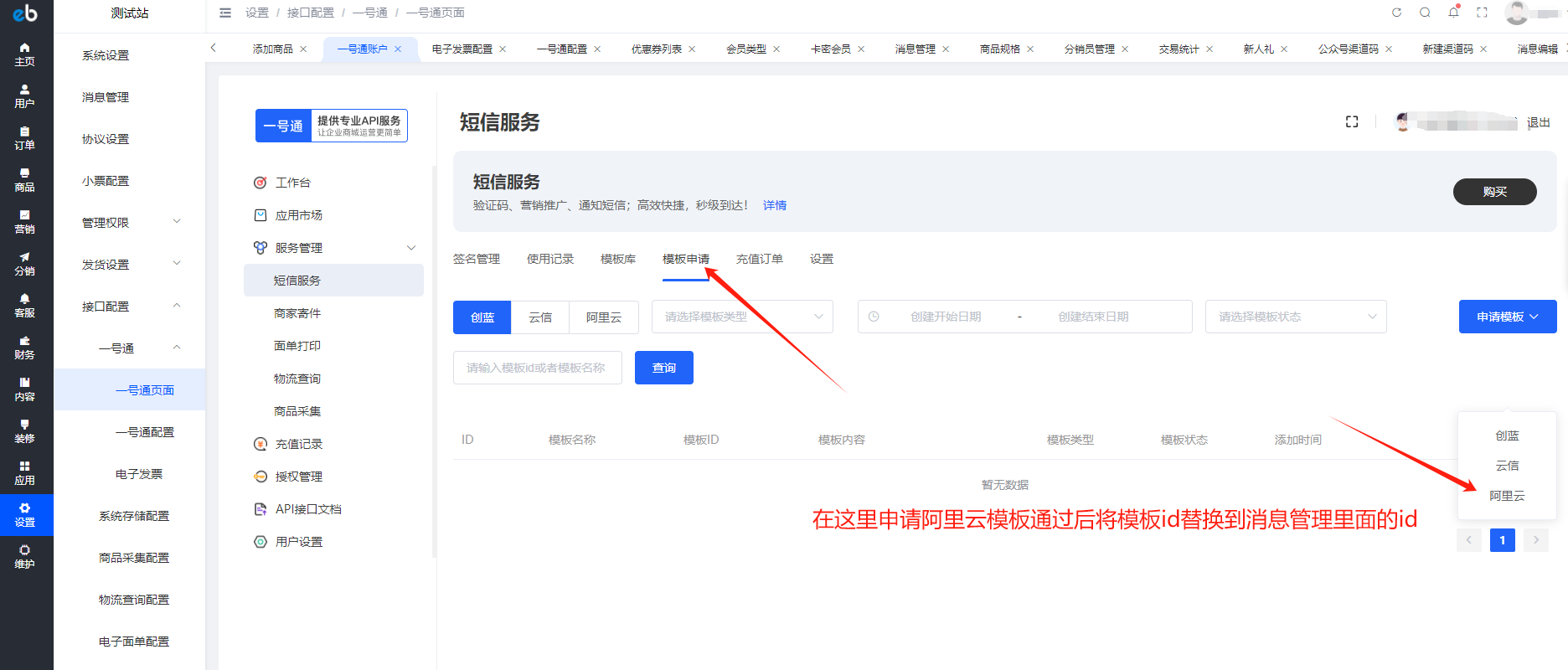
Task: Switch to the 模板库 tab
Action: pyautogui.click(x=617, y=259)
